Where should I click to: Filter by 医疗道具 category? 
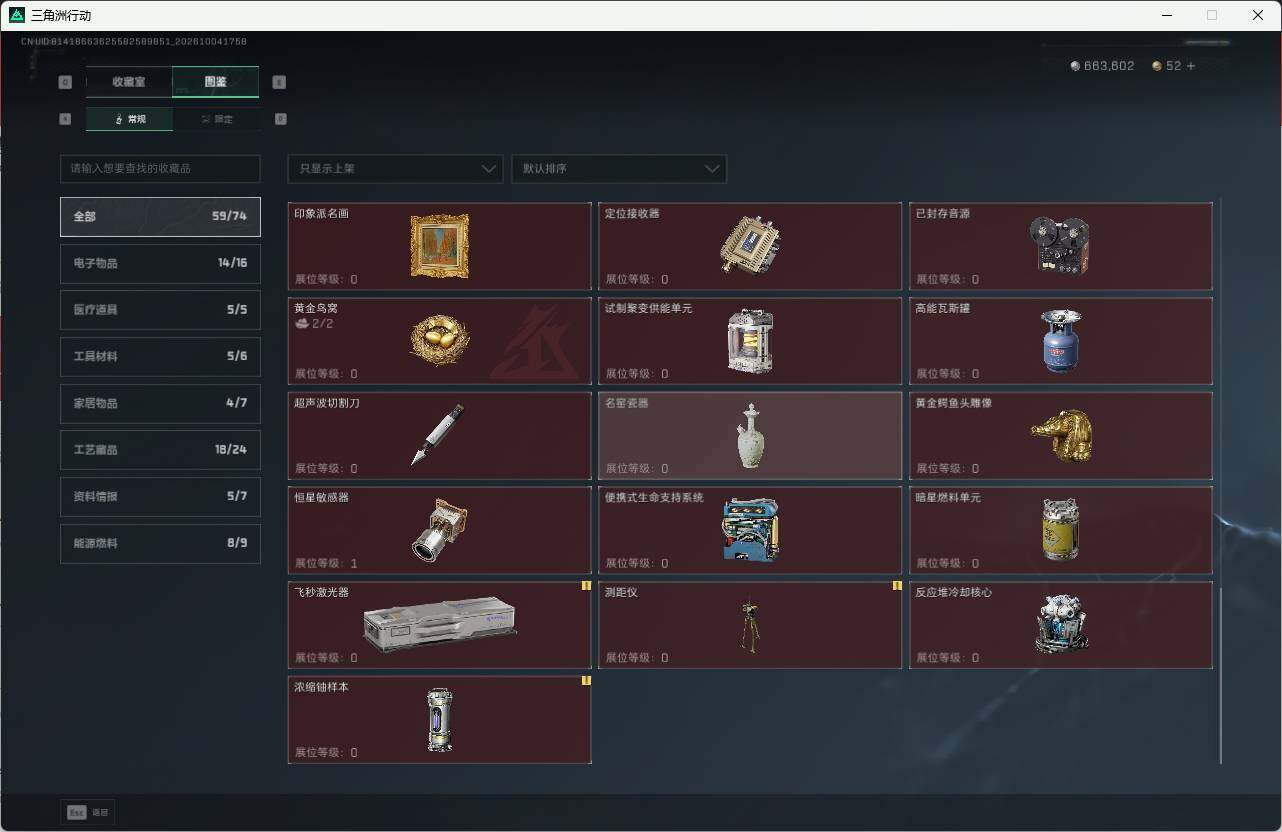[160, 310]
